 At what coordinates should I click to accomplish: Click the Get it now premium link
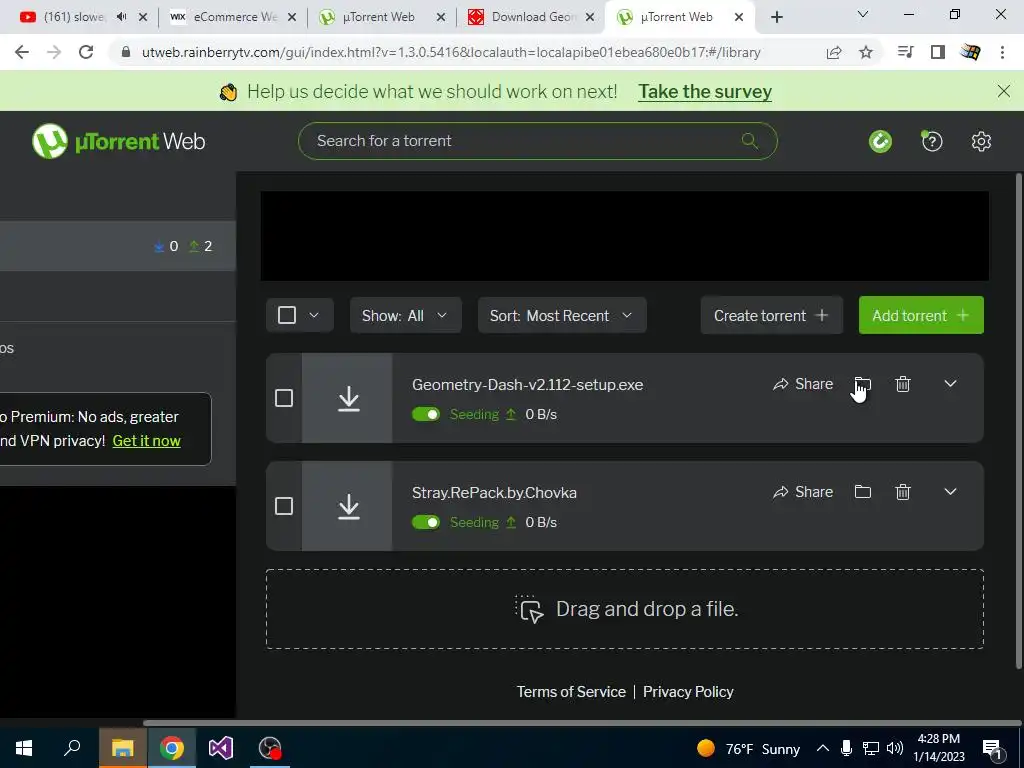(146, 441)
